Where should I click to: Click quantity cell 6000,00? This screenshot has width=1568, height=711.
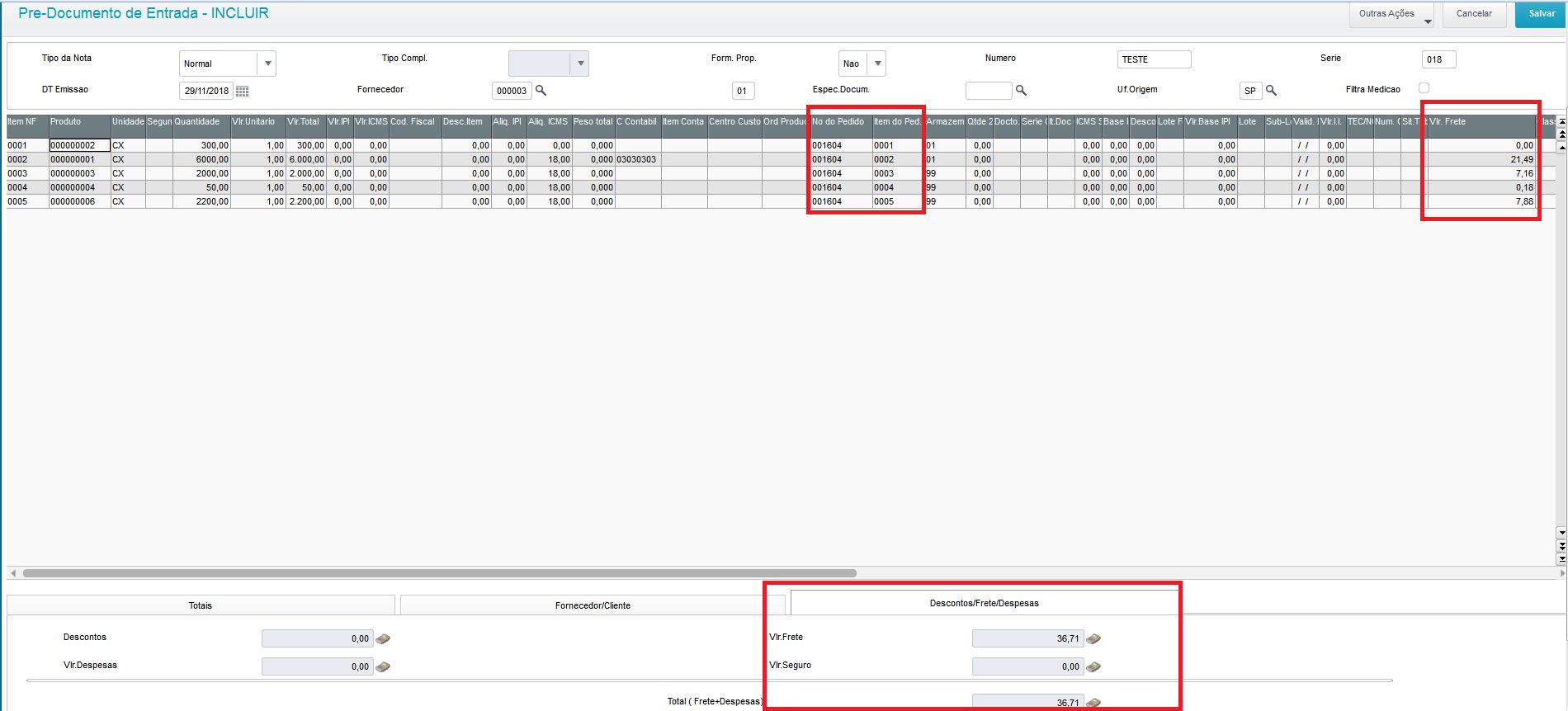tap(201, 159)
